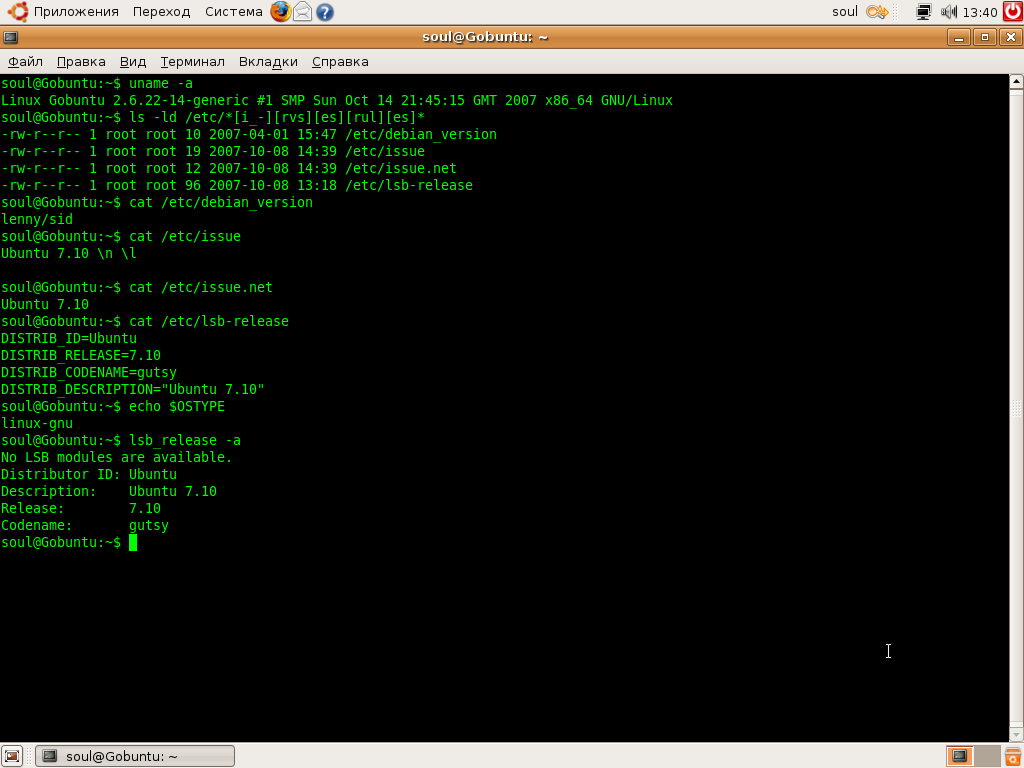The image size is (1024, 768).
Task: Click the 'Codename: gutsy' output line
Action: tap(85, 525)
